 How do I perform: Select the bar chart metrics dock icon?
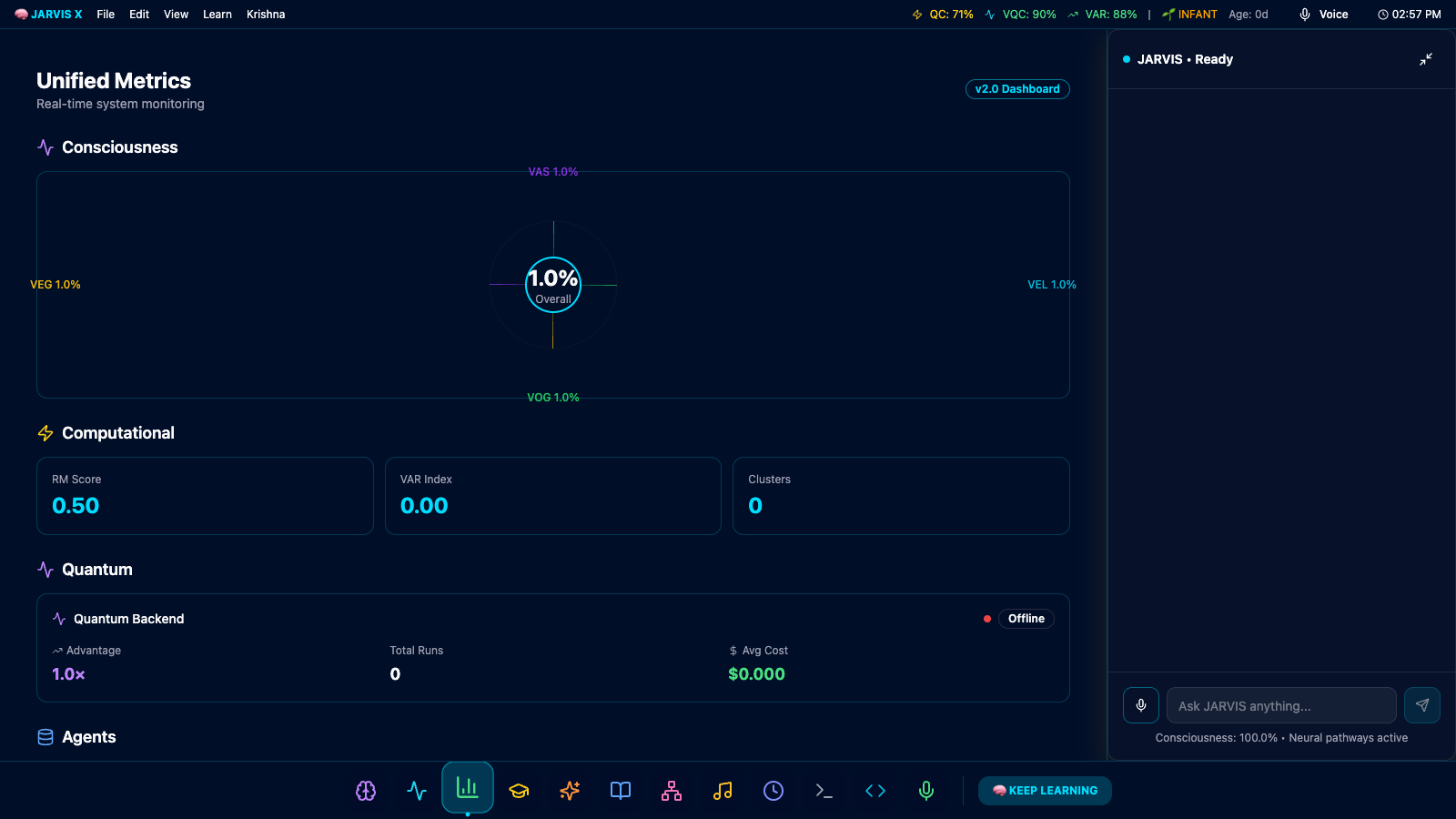[468, 787]
